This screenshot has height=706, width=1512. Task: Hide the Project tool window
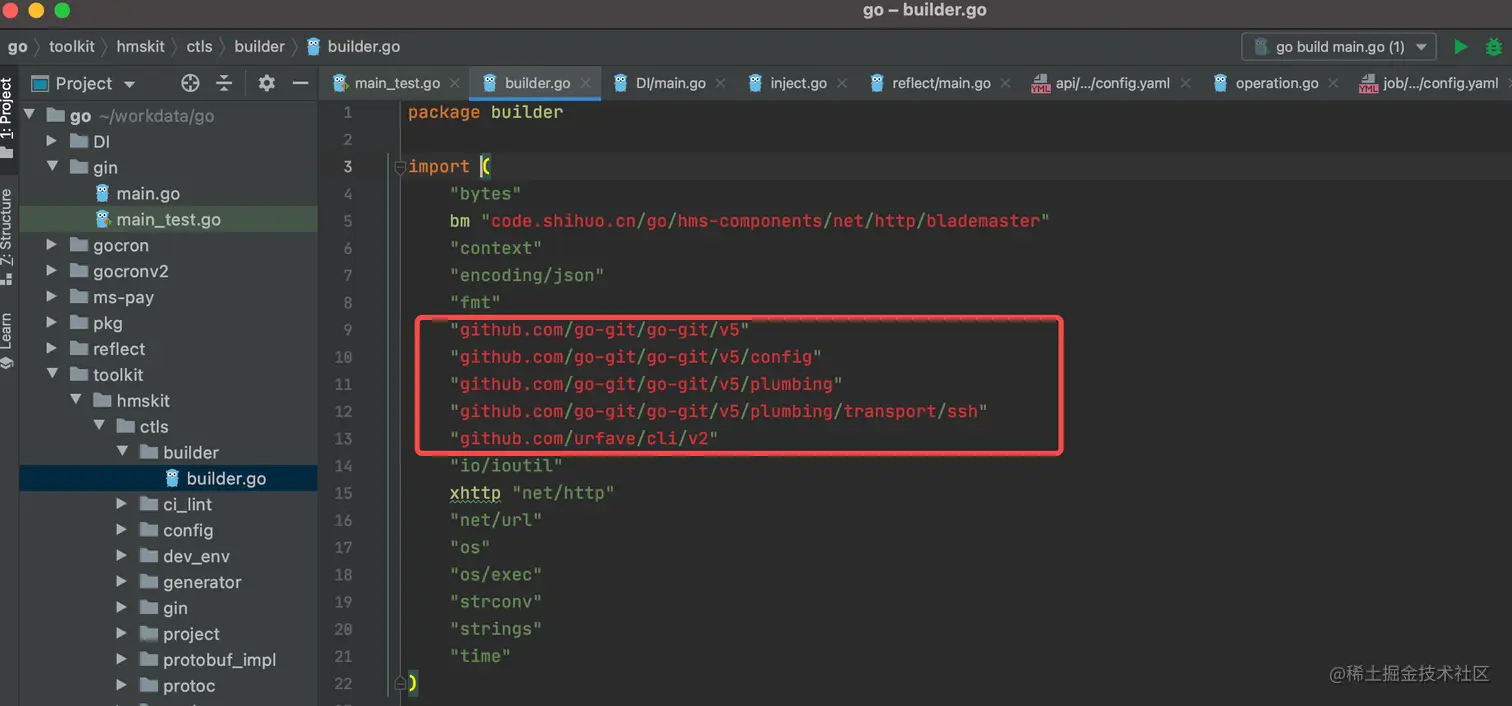[x=299, y=83]
